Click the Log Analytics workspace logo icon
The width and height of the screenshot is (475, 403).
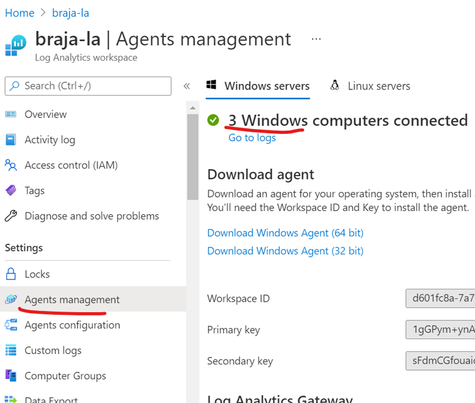15,46
